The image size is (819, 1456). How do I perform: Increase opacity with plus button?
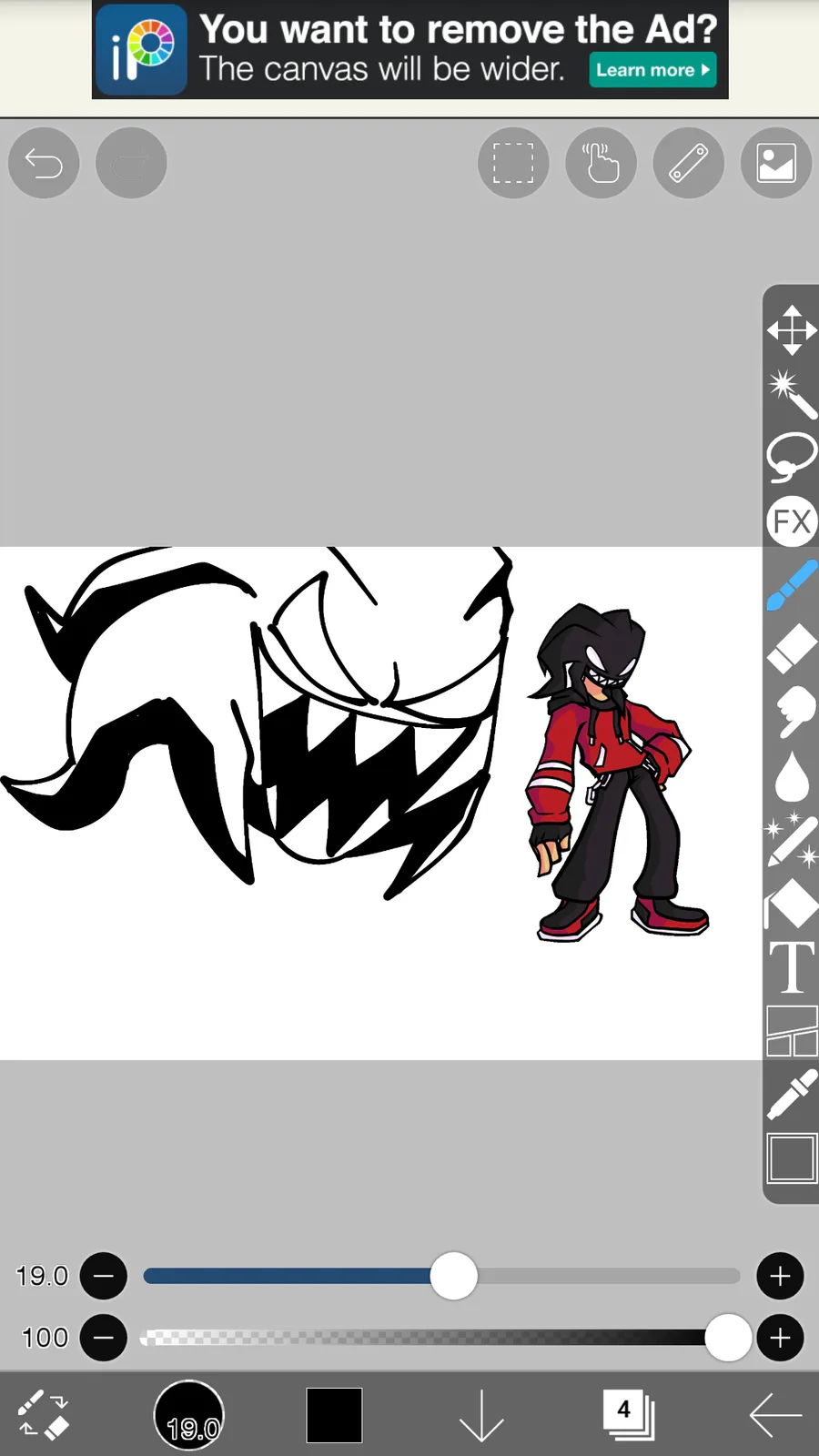click(780, 1338)
